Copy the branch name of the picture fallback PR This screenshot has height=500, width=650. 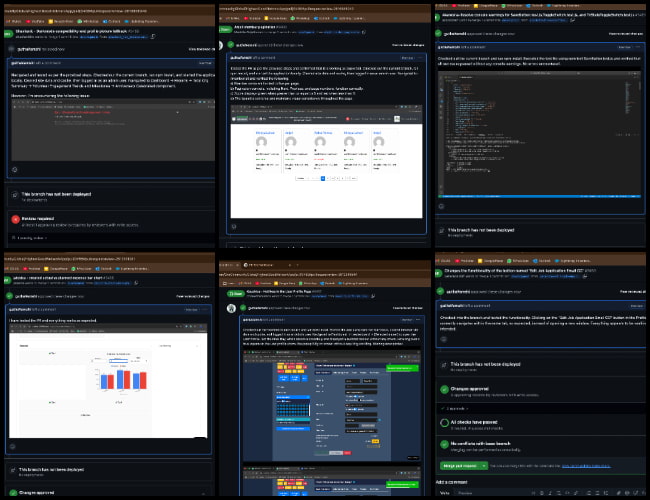153,36
